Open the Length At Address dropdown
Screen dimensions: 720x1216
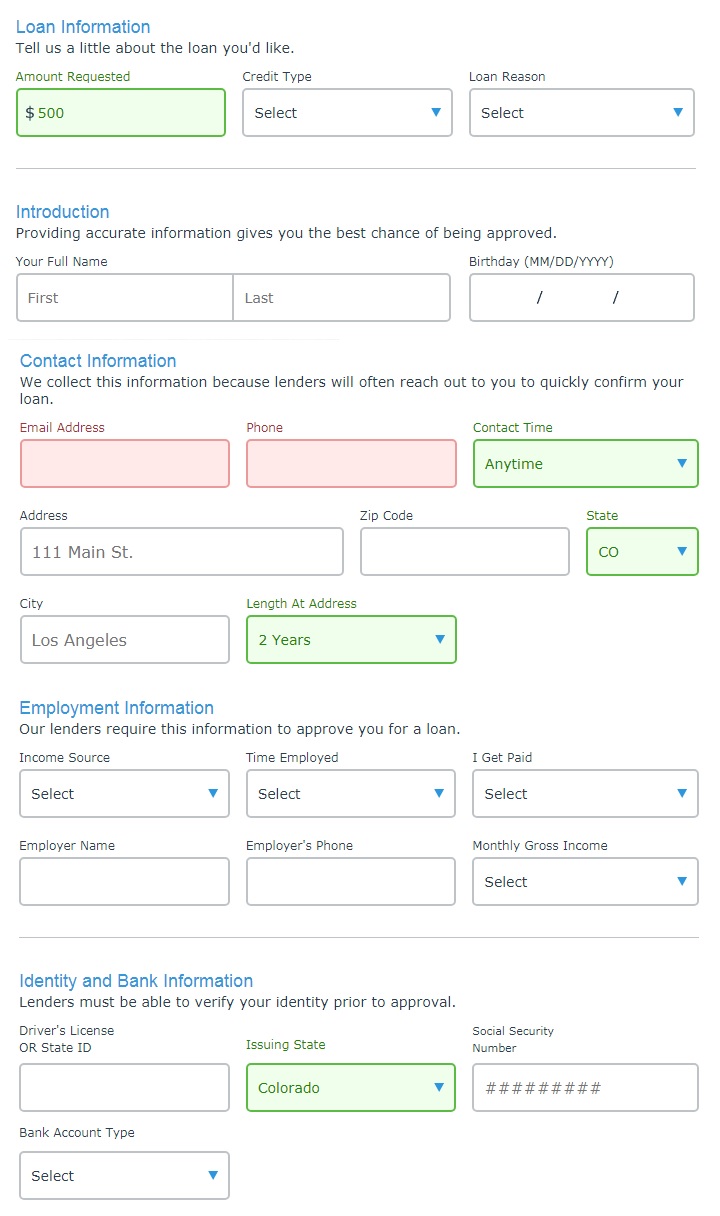click(x=351, y=640)
